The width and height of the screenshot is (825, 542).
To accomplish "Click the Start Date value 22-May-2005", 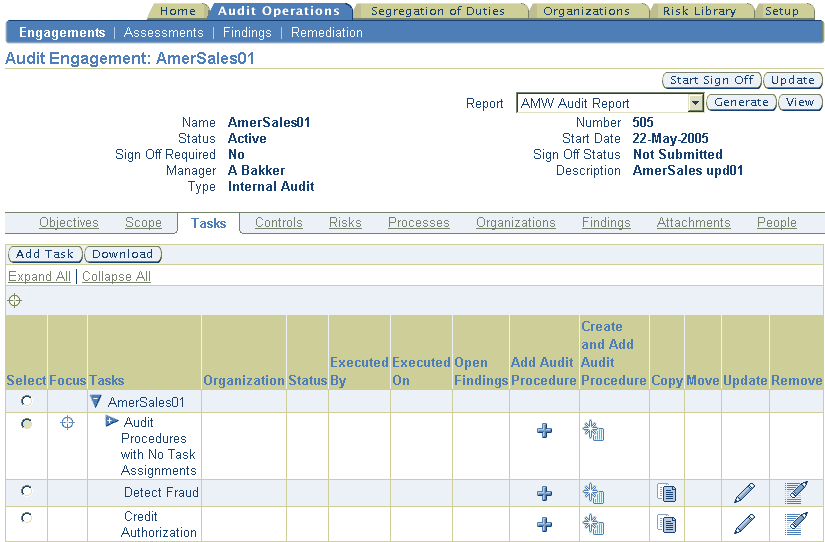I will click(x=670, y=138).
